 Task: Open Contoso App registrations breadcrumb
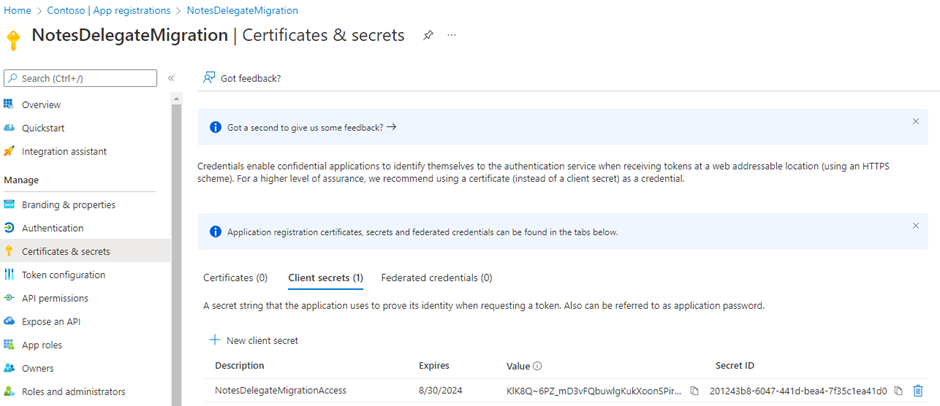tap(111, 10)
